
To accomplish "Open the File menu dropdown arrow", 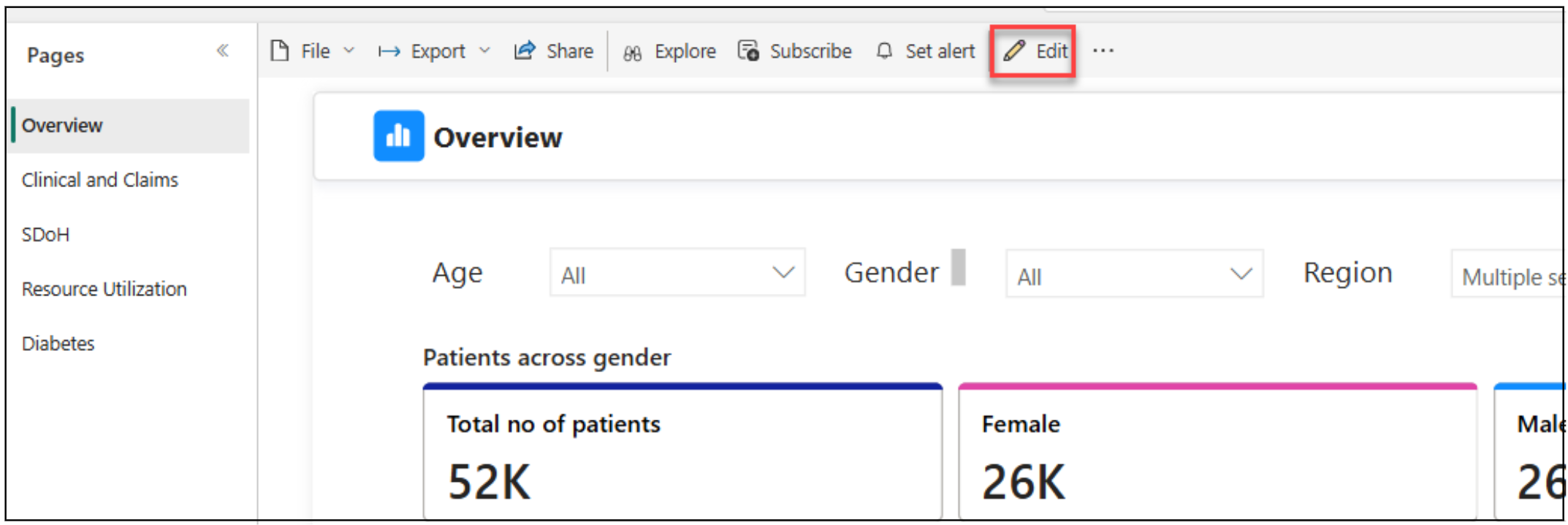I will (x=349, y=50).
